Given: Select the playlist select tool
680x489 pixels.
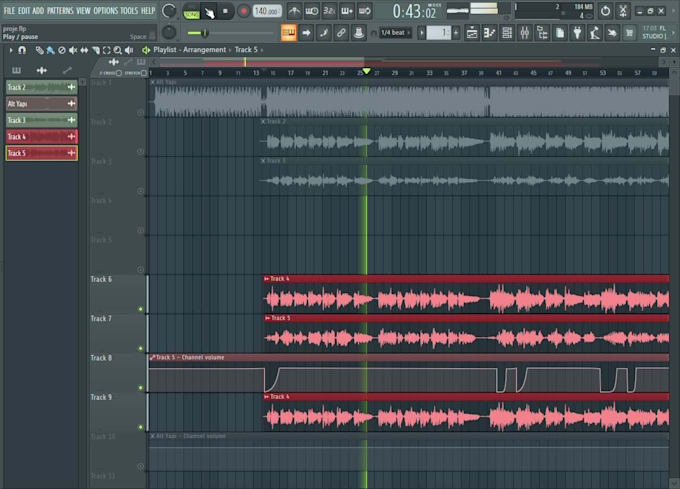Looking at the screenshot, I should pyautogui.click(x=107, y=50).
